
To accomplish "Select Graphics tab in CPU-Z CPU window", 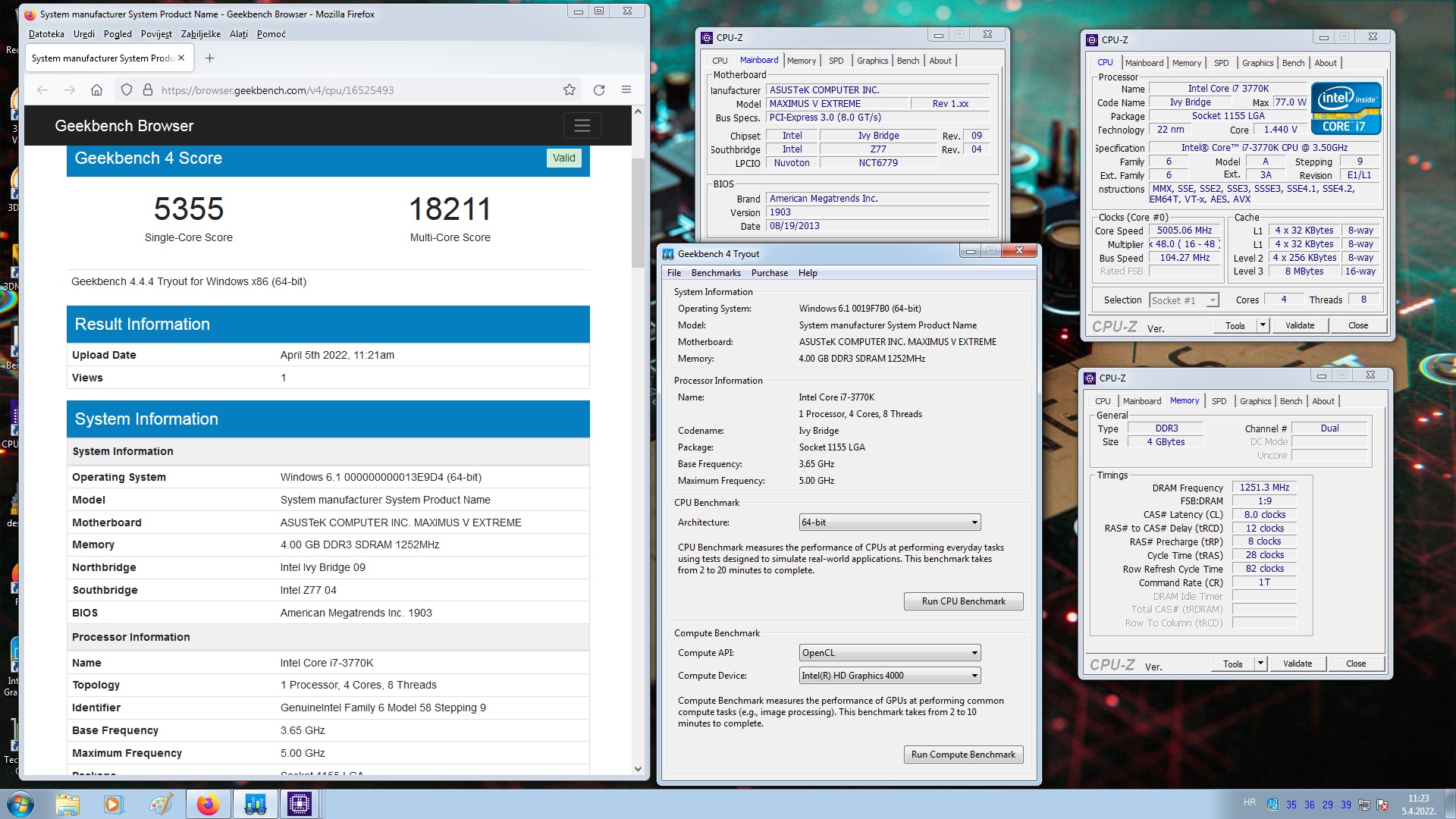I will click(x=1257, y=63).
